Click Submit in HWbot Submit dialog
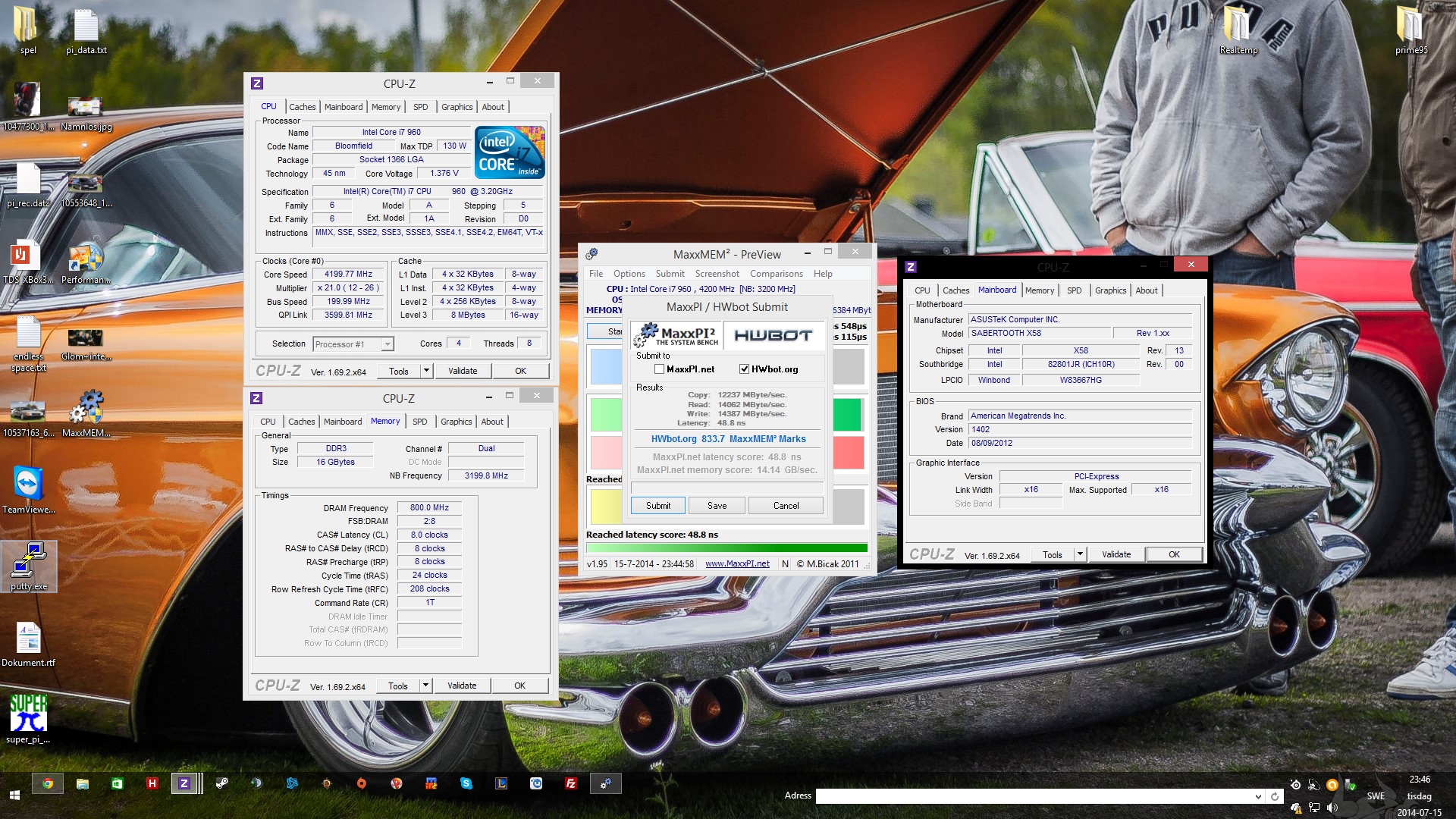1456x819 pixels. point(658,506)
